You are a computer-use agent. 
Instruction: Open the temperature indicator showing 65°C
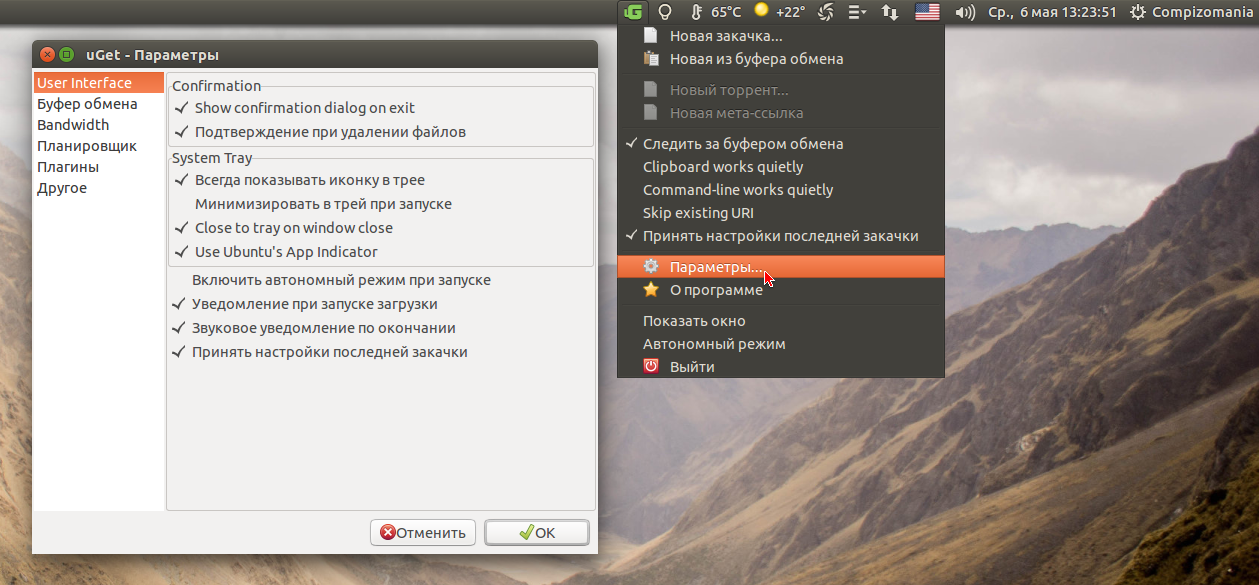716,12
